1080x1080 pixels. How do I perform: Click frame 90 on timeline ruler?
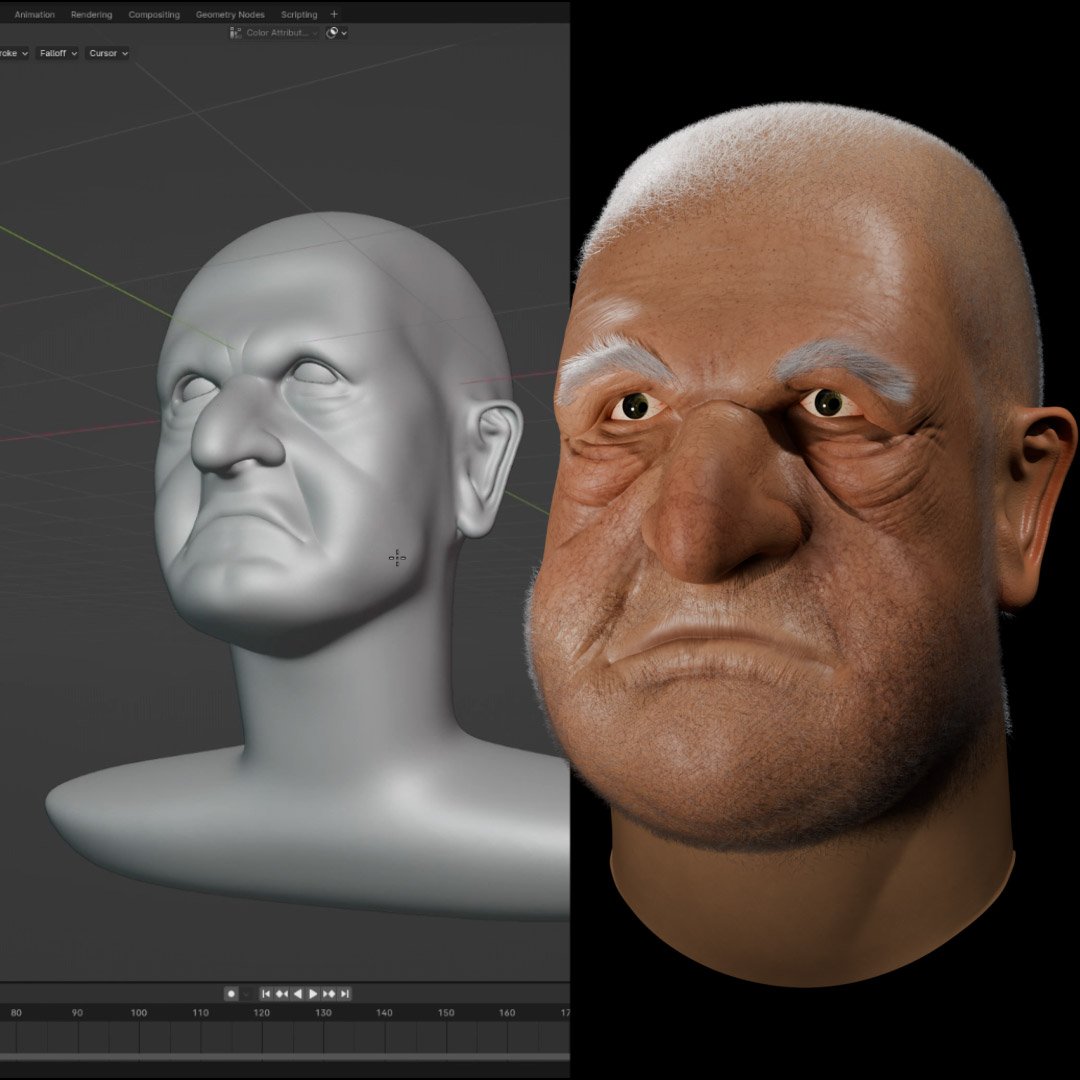click(77, 1012)
